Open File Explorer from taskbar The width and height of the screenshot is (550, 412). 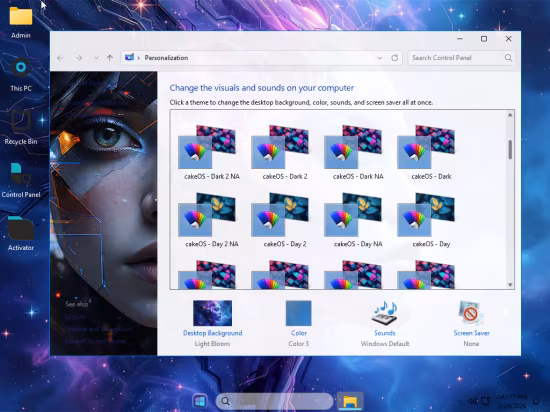tap(350, 401)
